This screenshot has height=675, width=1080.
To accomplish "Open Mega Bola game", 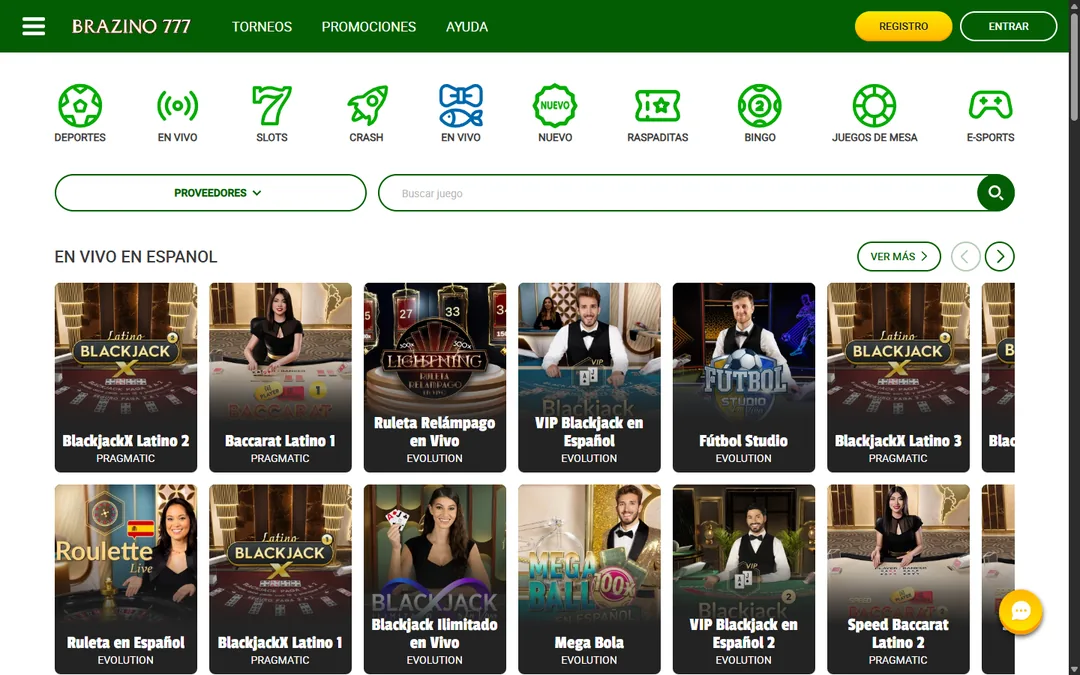I will [589, 579].
